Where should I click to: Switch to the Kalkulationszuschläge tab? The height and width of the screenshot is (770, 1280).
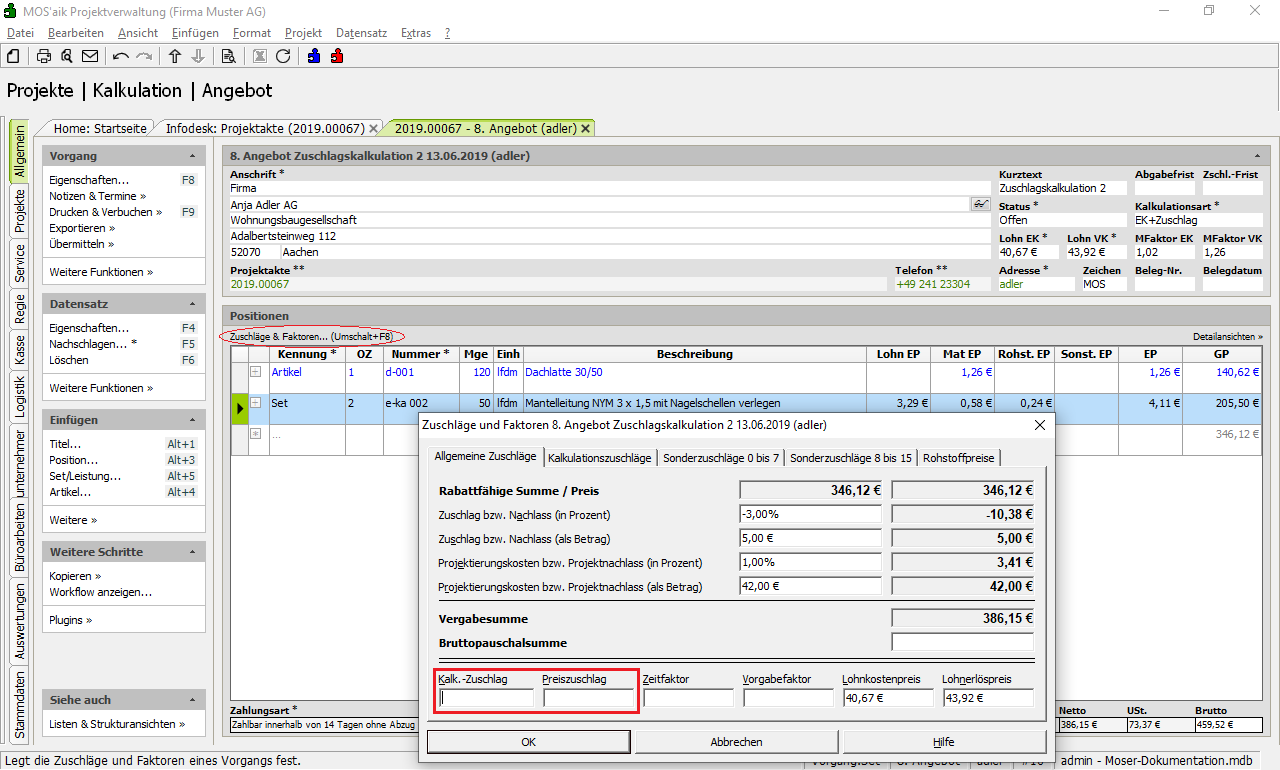coord(600,458)
